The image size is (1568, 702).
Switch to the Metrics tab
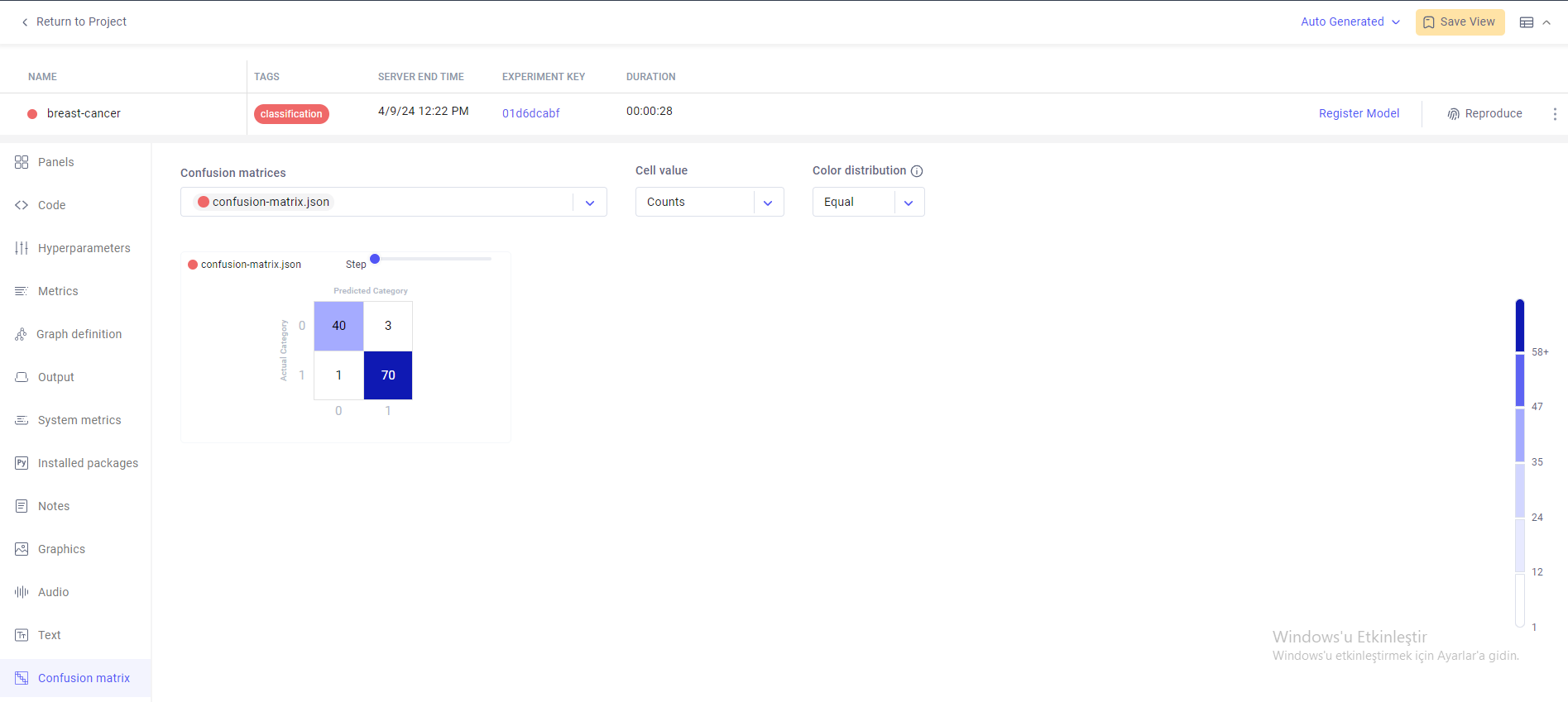[75, 291]
